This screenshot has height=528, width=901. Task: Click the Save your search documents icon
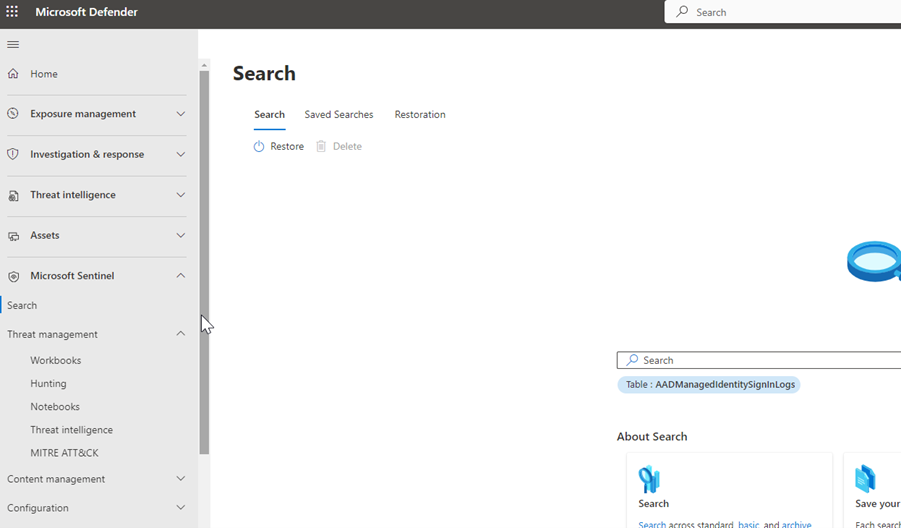[865, 479]
